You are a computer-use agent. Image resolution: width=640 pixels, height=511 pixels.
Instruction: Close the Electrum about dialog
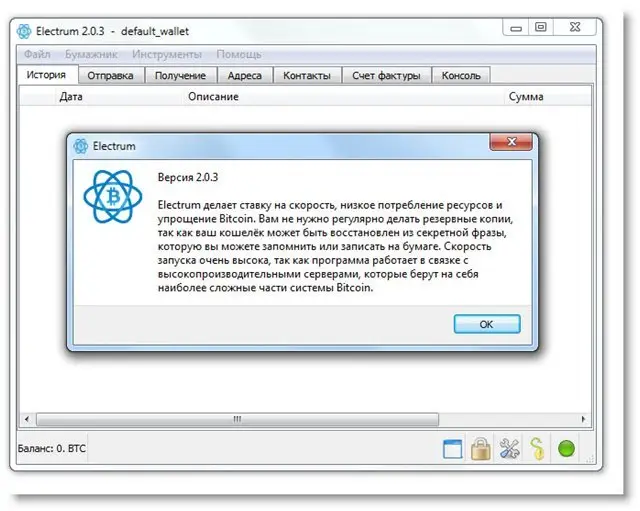511,142
